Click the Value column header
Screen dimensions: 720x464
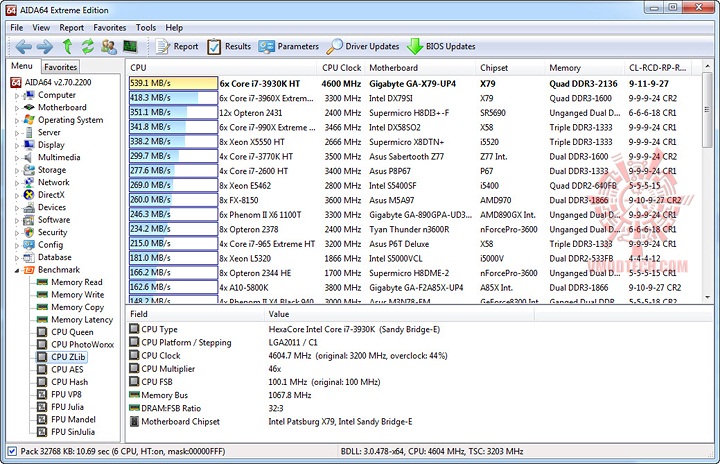coord(399,314)
